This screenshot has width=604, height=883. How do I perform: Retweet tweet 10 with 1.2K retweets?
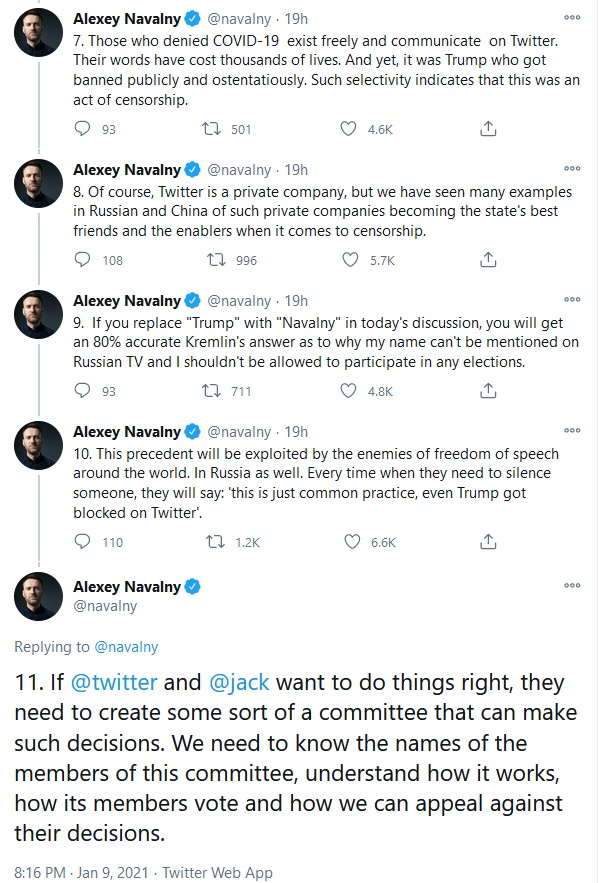coord(213,542)
